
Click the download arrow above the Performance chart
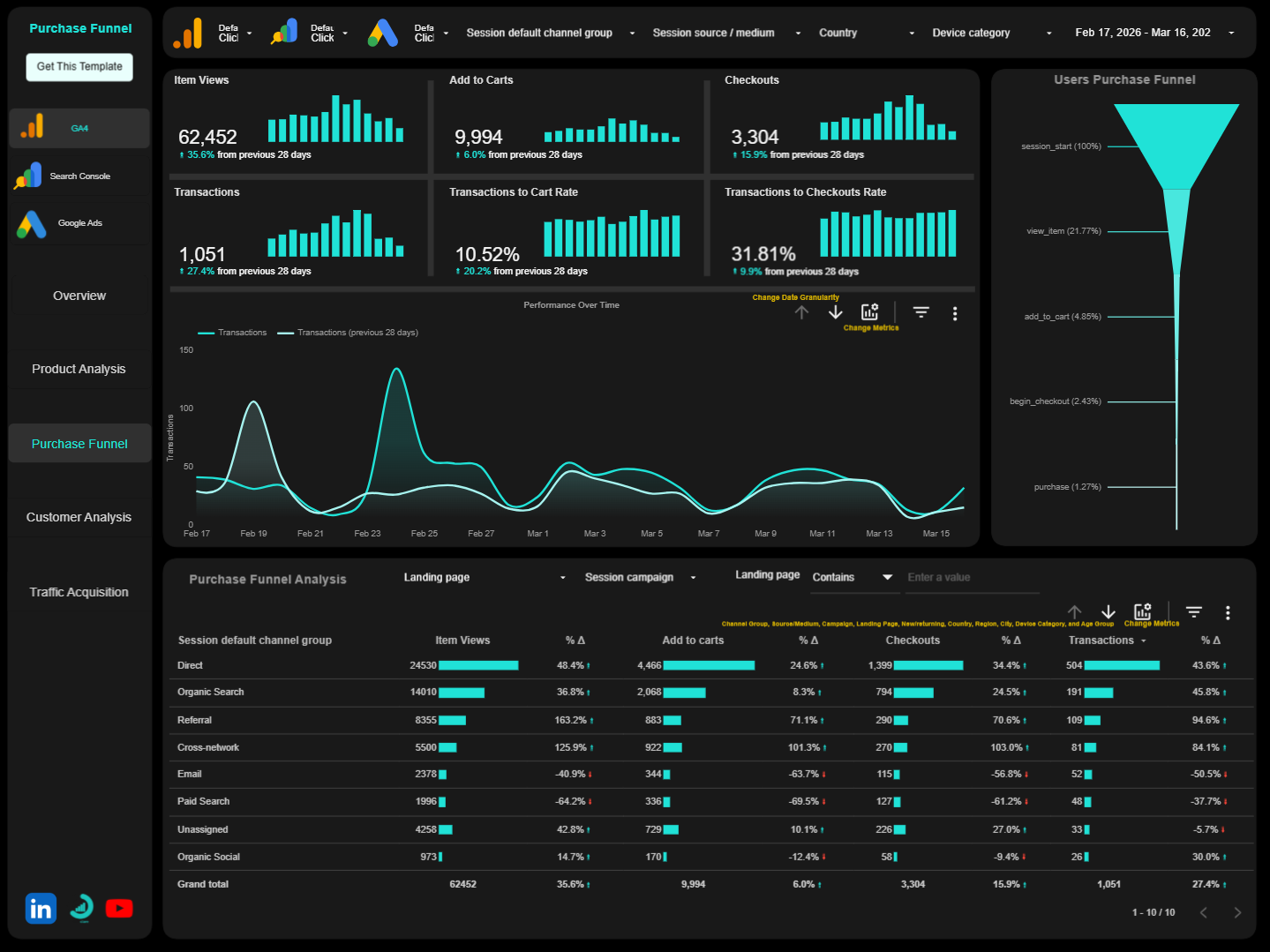point(835,312)
